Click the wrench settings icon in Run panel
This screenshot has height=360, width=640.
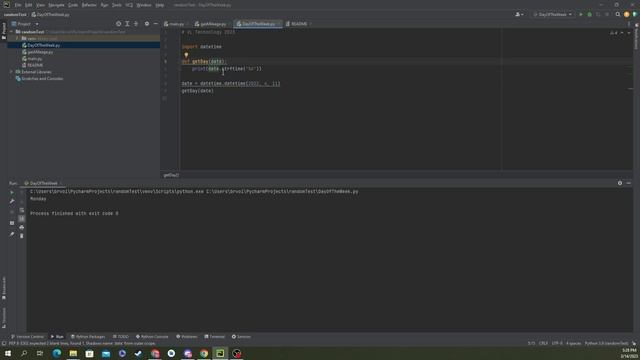tap(12, 201)
